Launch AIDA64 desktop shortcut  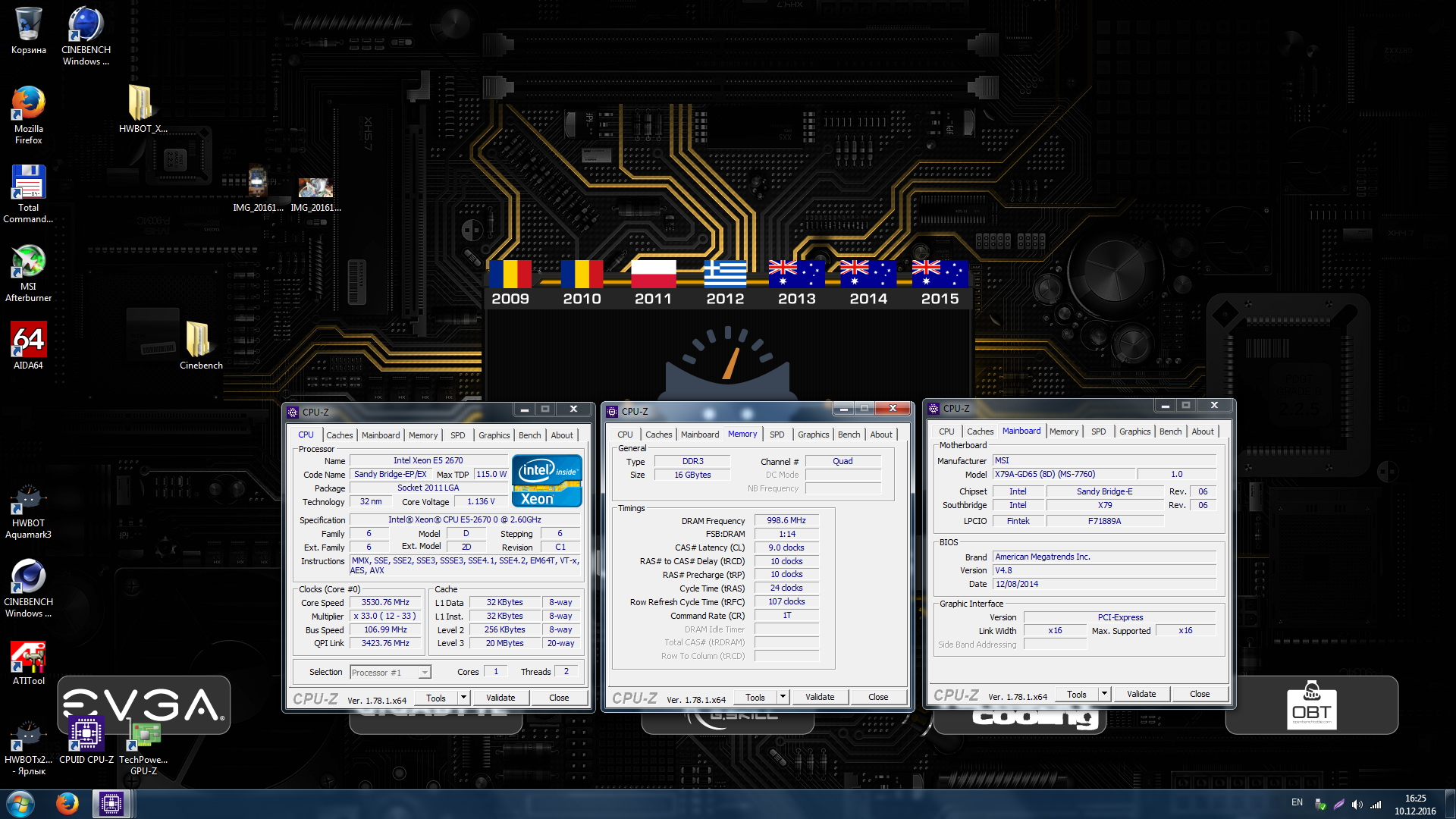pos(29,345)
